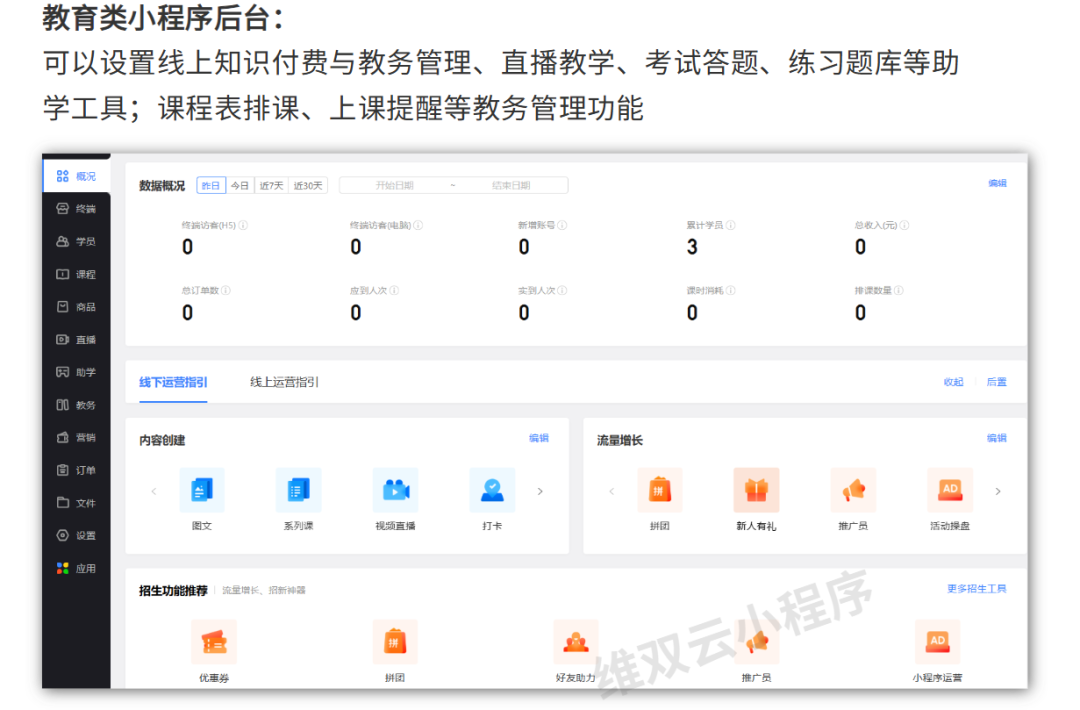Select the 近7天 date range option
Viewport: 1080px width, 710px height.
click(271, 185)
